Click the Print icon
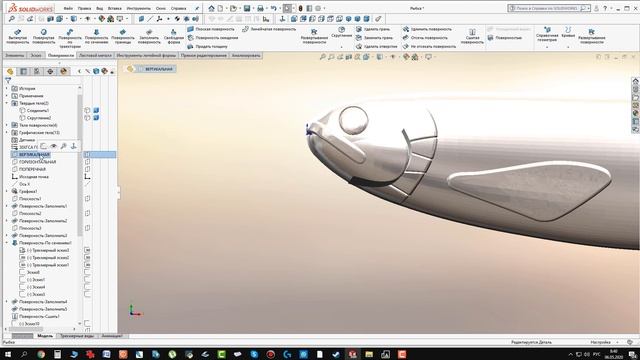 click(260, 8)
